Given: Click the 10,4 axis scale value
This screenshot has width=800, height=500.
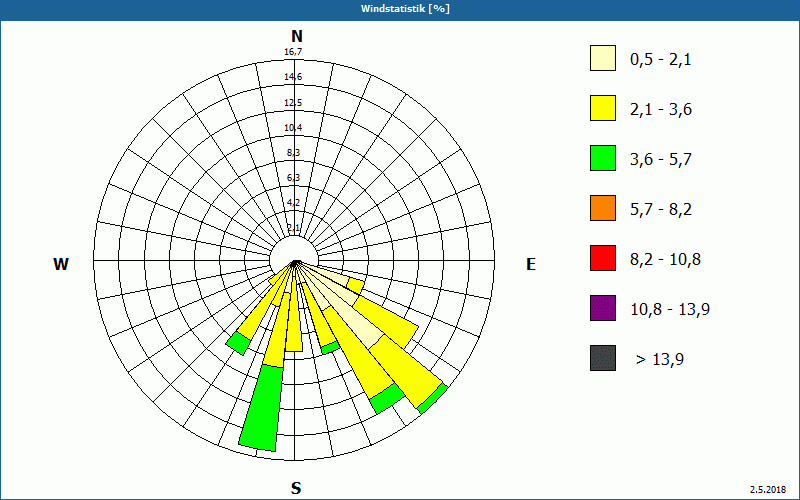Looking at the screenshot, I should pos(293,128).
